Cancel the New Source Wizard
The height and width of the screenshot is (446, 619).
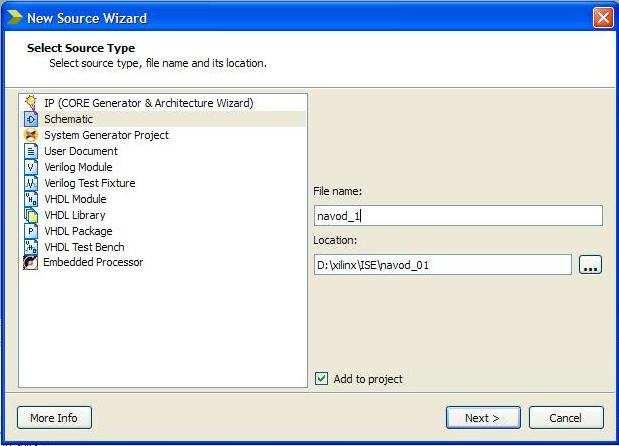tap(566, 418)
